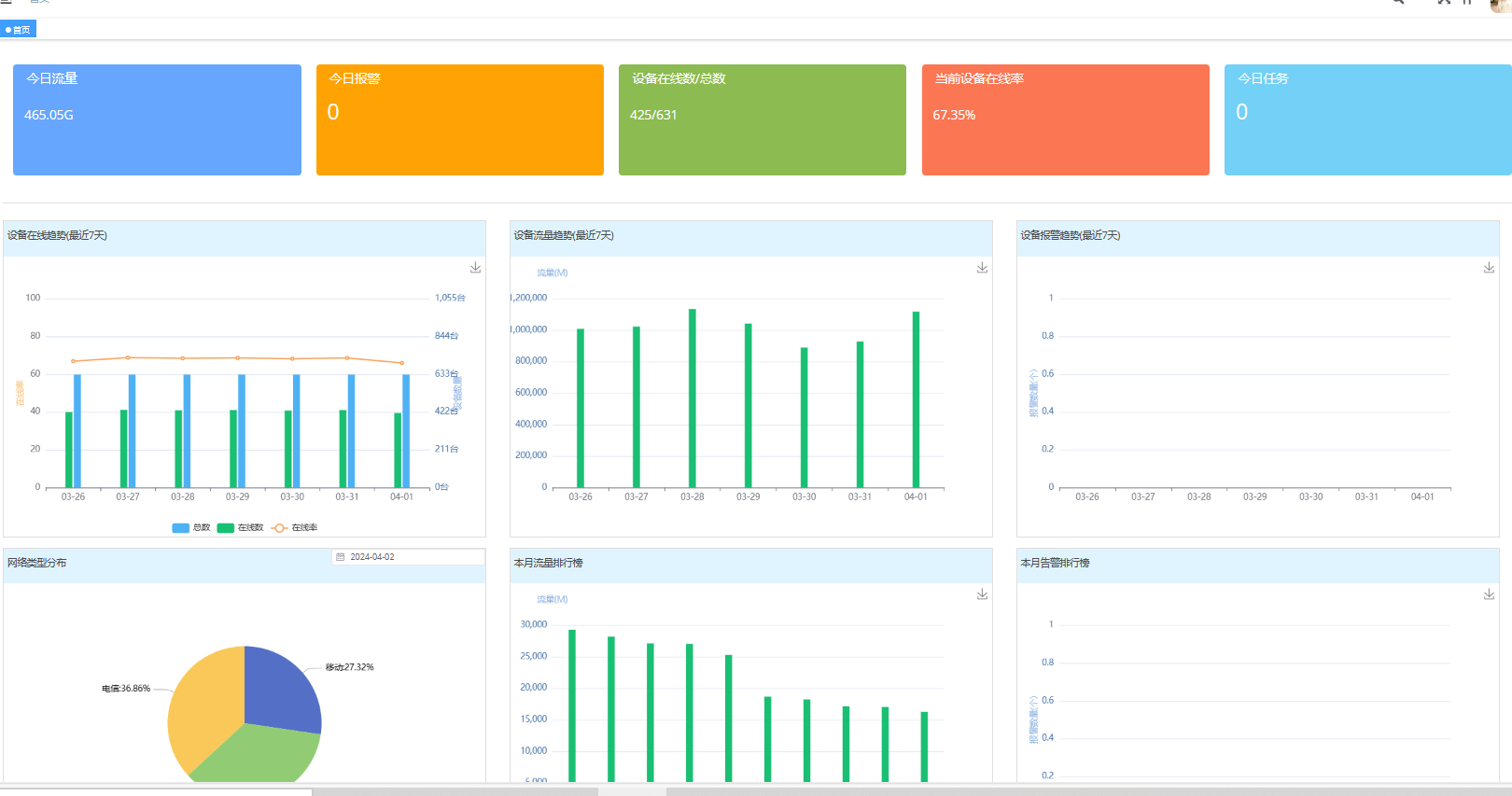
Task: Open the 今日任务 summary card
Action: coord(1368,119)
